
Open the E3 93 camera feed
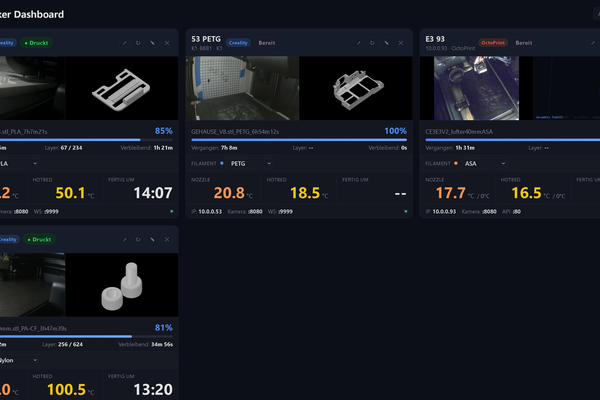coord(476,88)
